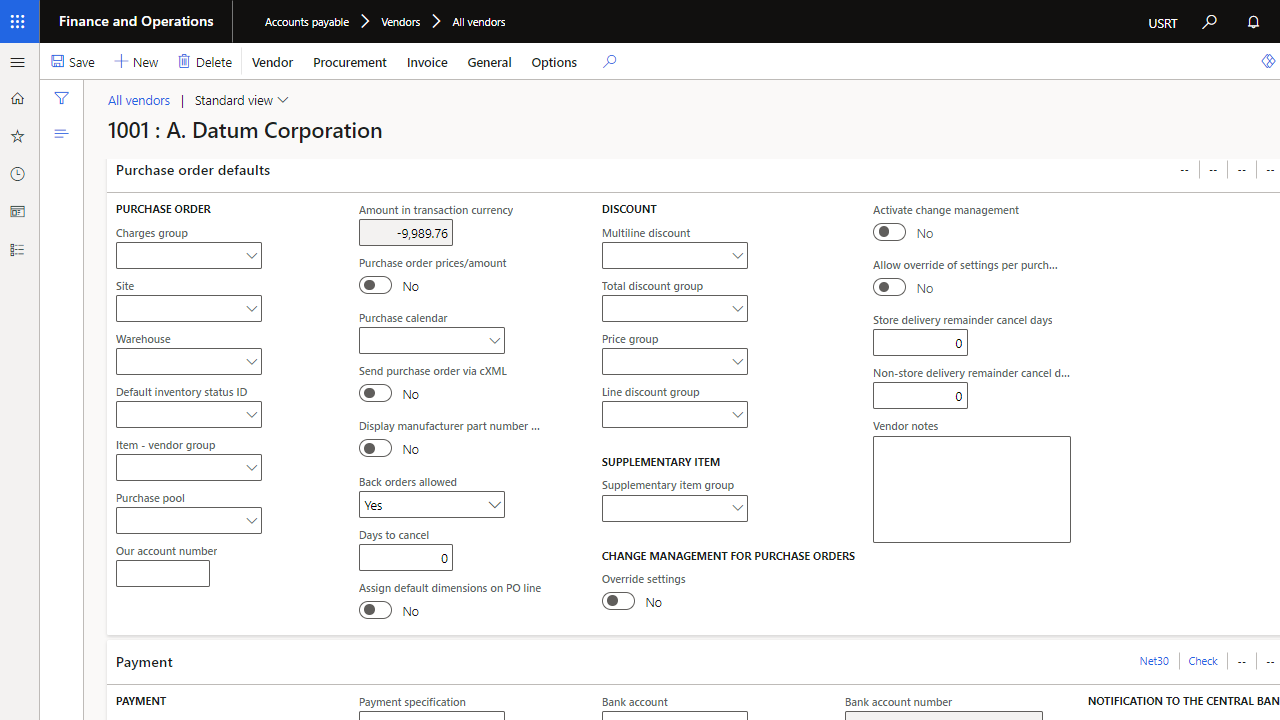Image resolution: width=1280 pixels, height=720 pixels.
Task: Expand the Standard view selector
Action: tap(241, 100)
